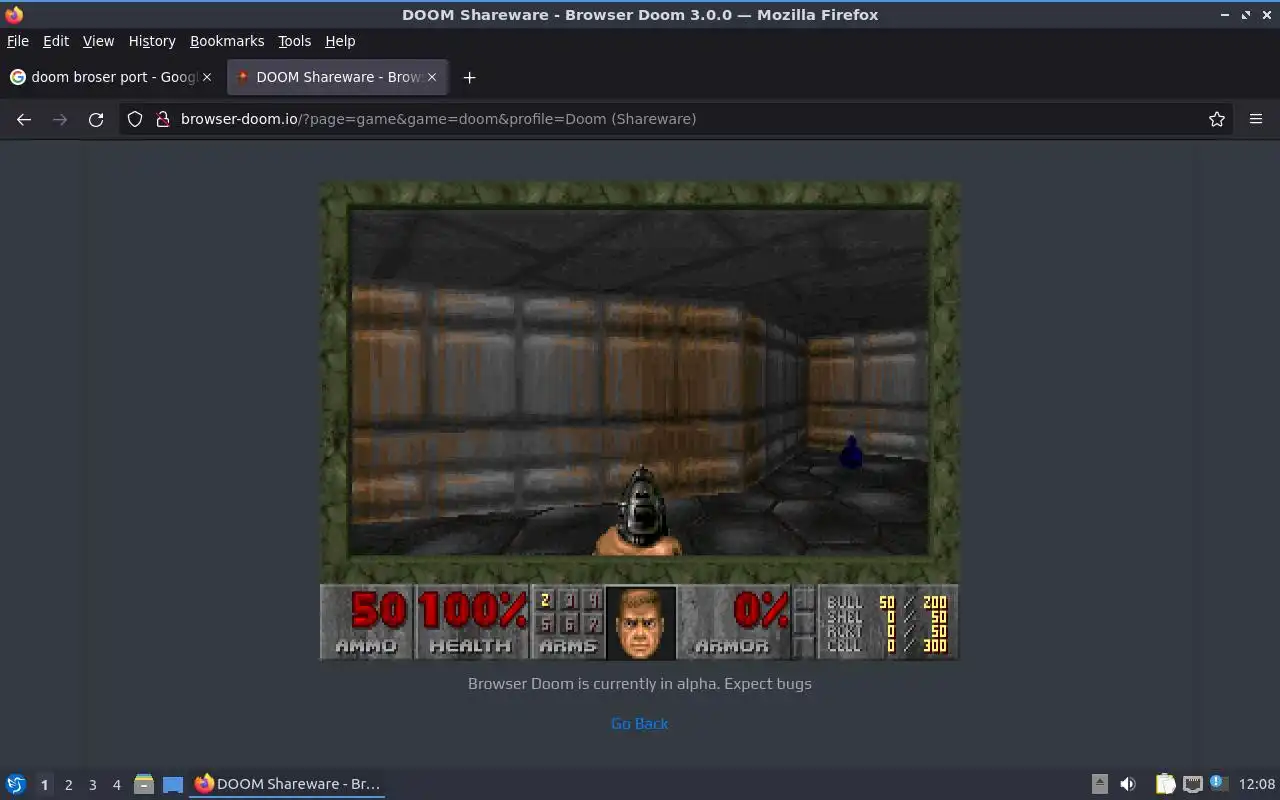Screen dimensions: 1280x800
Task: Open the Bookmarks menu
Action: (x=227, y=41)
